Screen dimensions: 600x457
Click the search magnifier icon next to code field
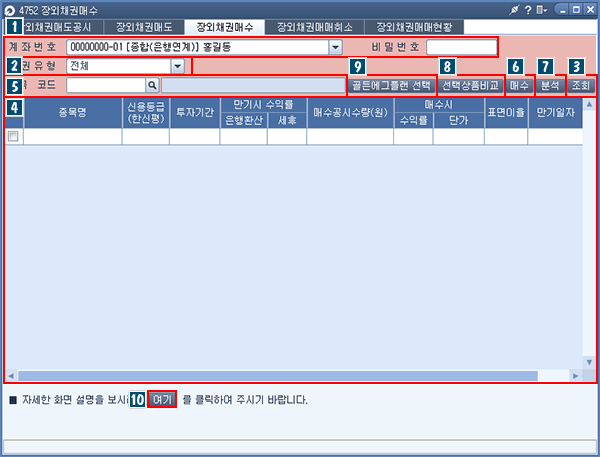(152, 85)
